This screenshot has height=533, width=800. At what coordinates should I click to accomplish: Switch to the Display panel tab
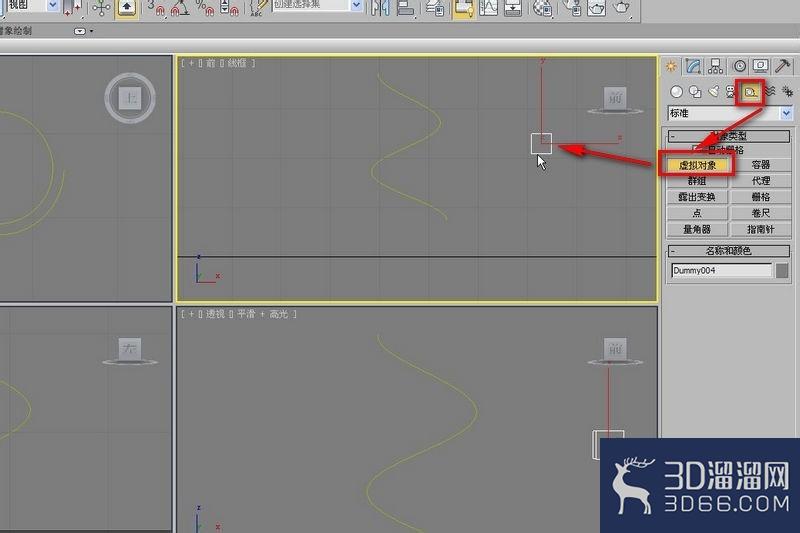[x=761, y=66]
